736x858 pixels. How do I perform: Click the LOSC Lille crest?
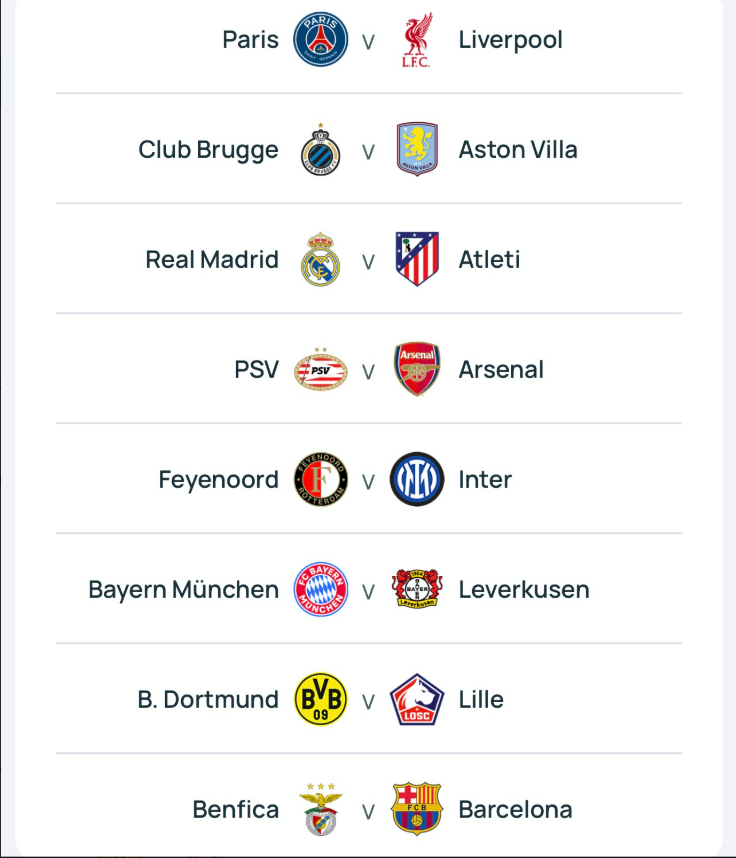tap(417, 700)
